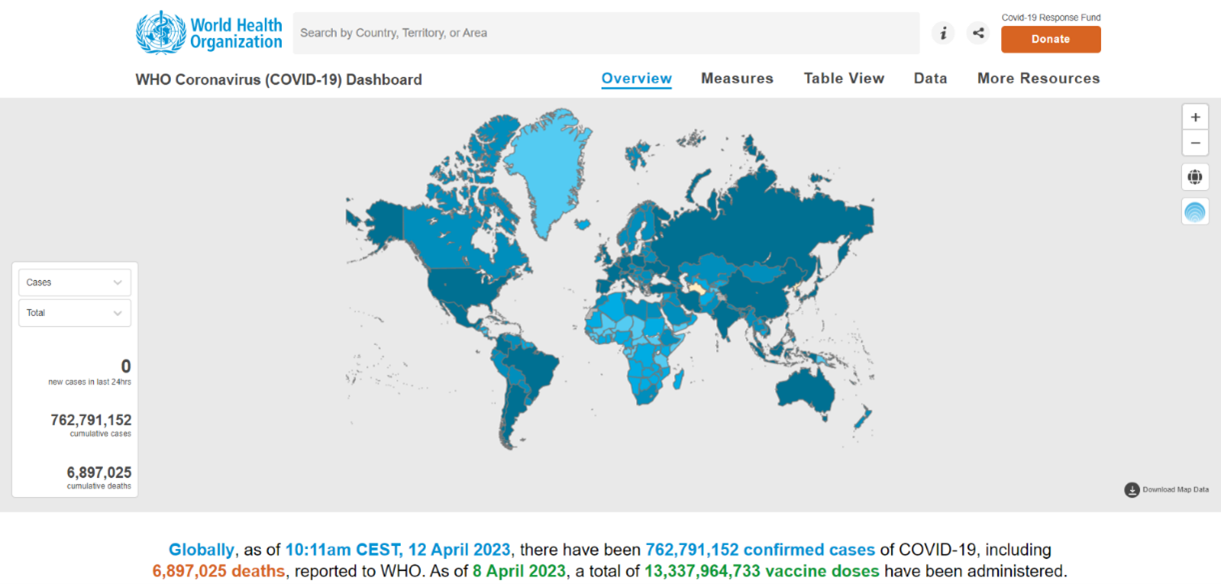Click the Globally link in summary text
Viewport: 1221px width, 584px height.
(x=201, y=550)
